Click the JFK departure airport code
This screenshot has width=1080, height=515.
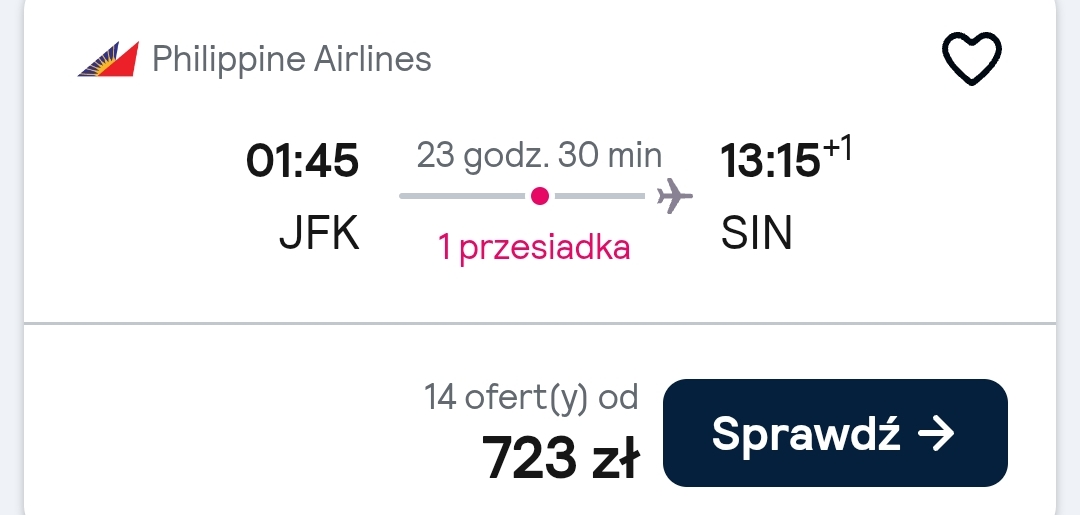point(320,234)
